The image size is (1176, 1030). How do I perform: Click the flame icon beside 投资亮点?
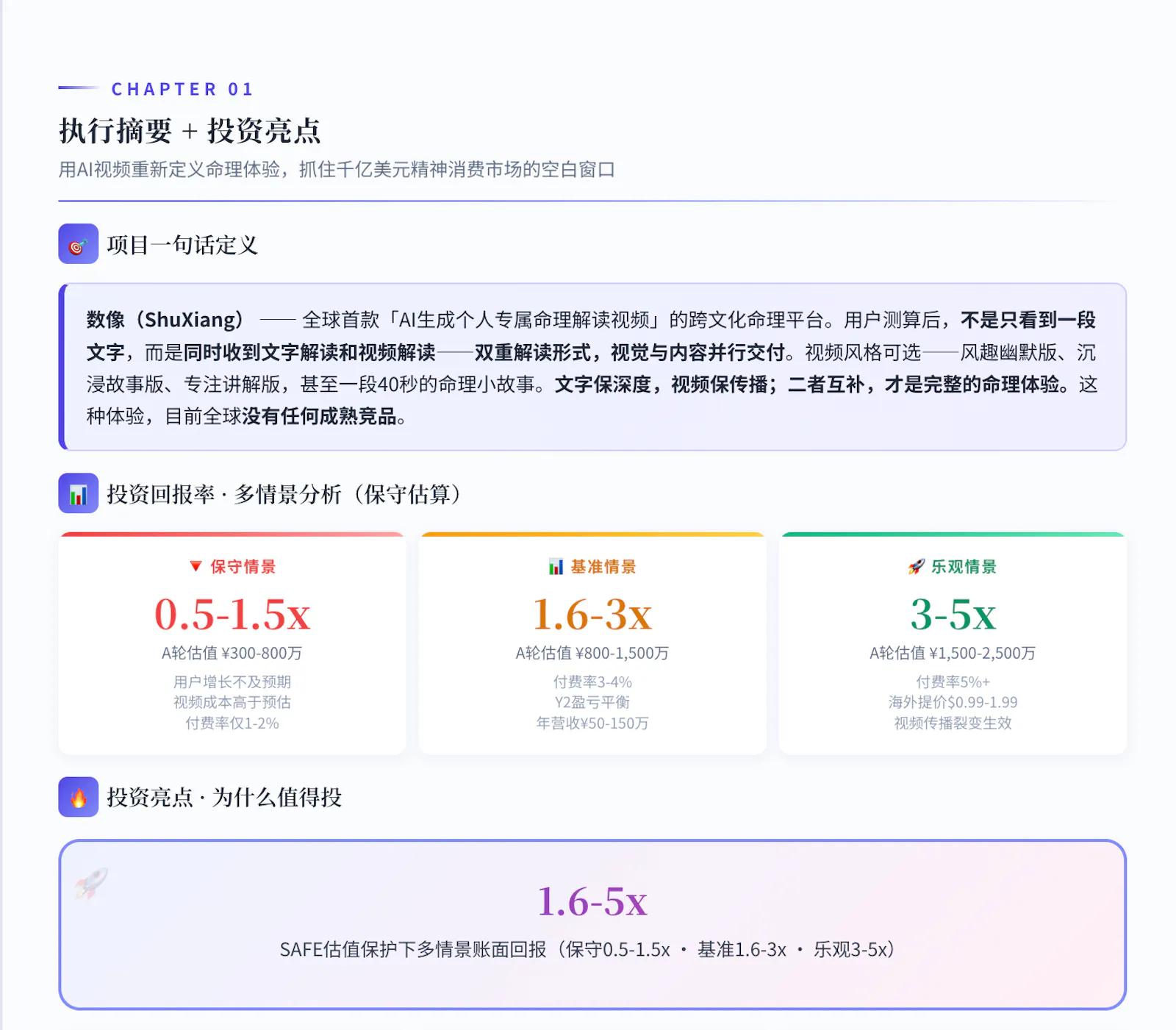pyautogui.click(x=78, y=797)
